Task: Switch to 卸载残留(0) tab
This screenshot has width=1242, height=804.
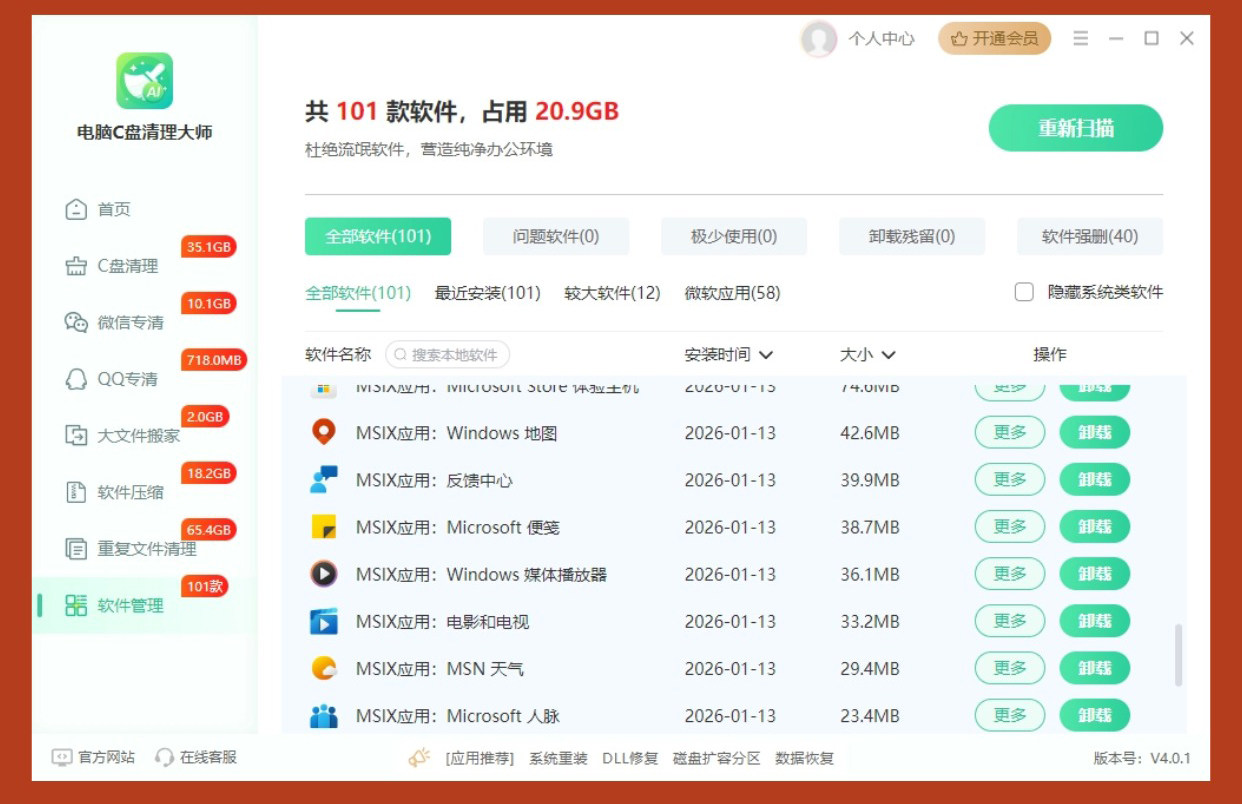Action: 912,237
